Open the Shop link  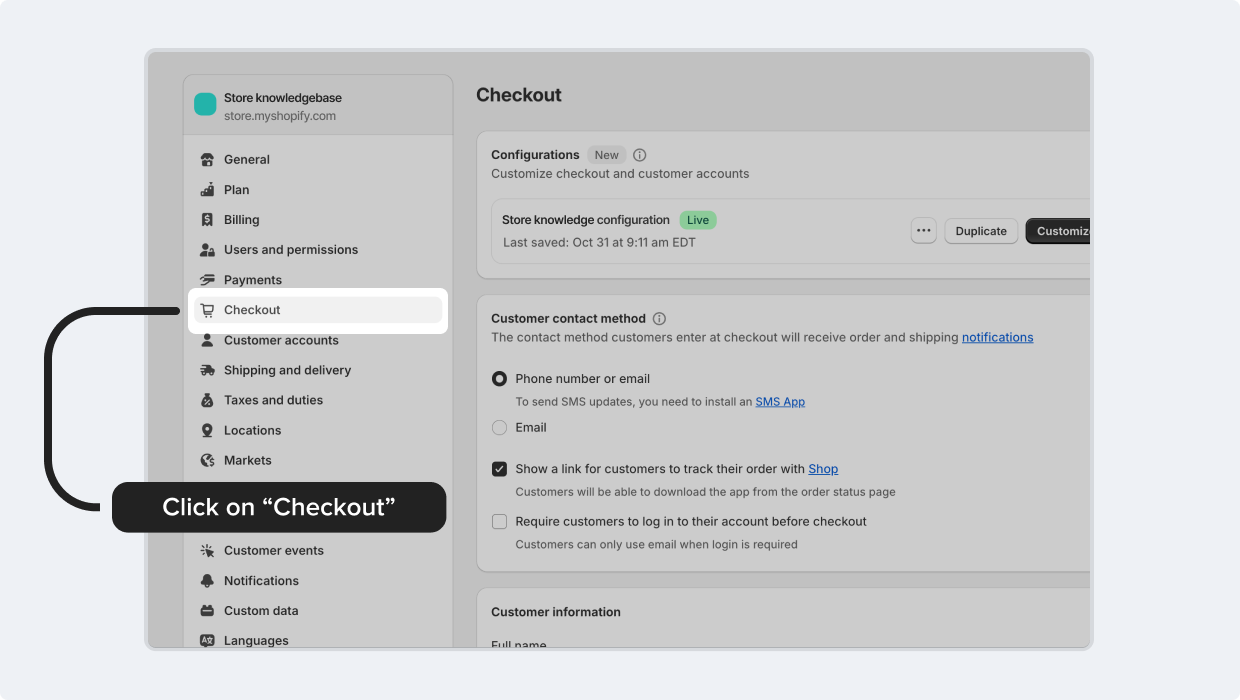pyautogui.click(x=823, y=469)
